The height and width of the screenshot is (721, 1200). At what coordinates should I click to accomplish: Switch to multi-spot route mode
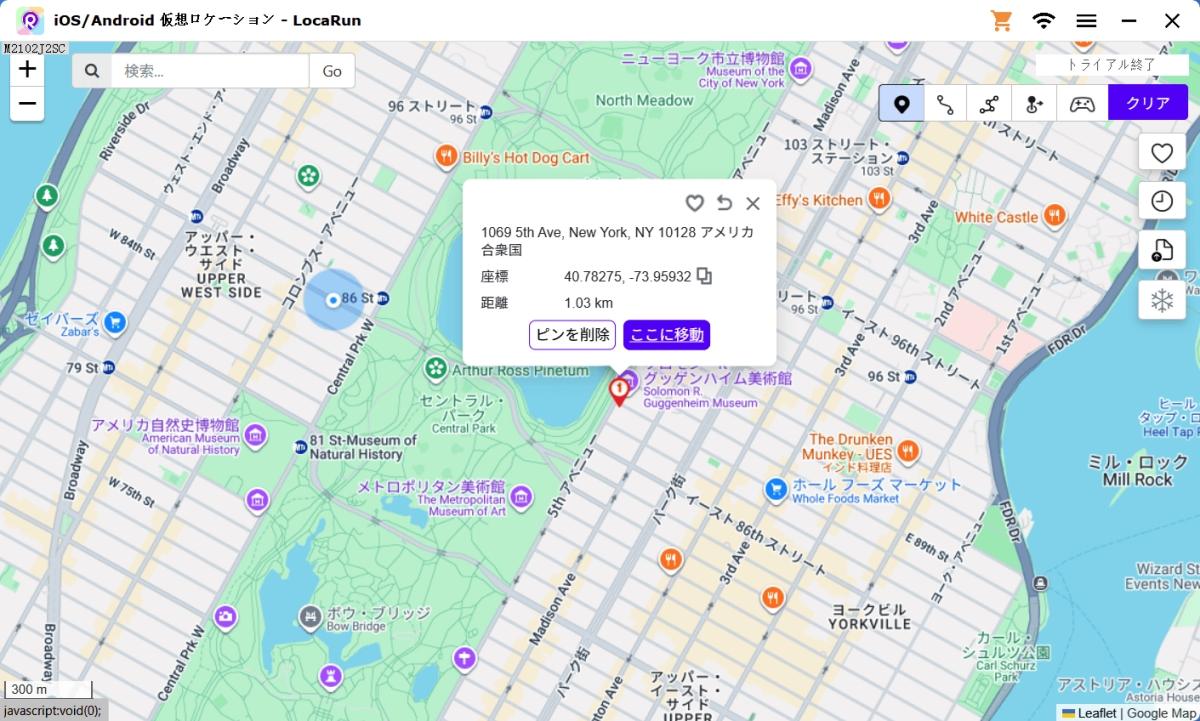click(989, 103)
